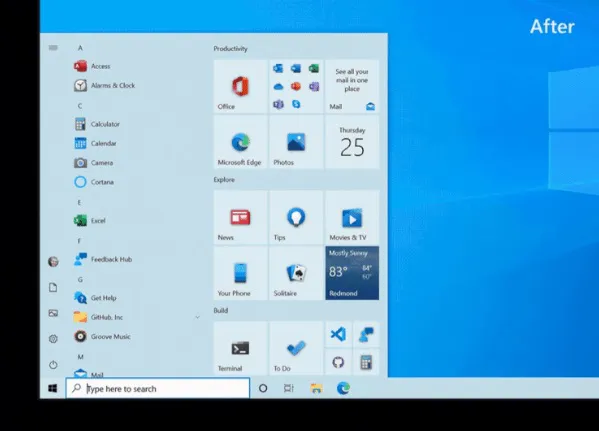Open Visual Studio Code small tile
The width and height of the screenshot is (599, 431).
tap(338, 334)
